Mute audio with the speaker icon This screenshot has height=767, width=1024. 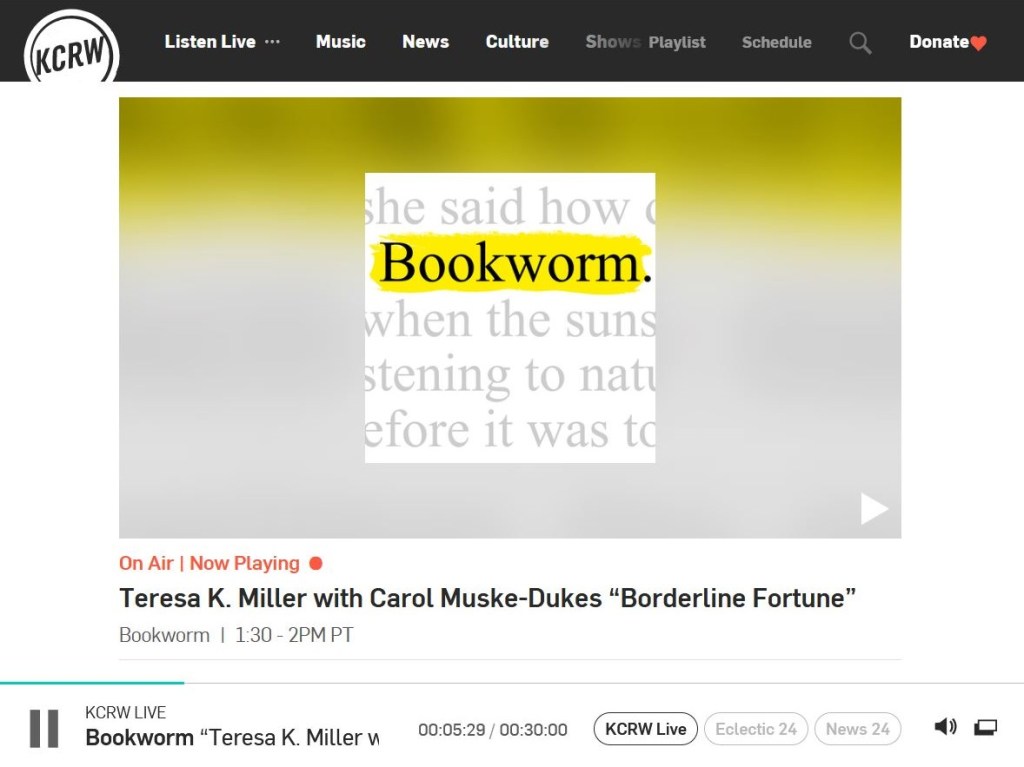tap(944, 727)
